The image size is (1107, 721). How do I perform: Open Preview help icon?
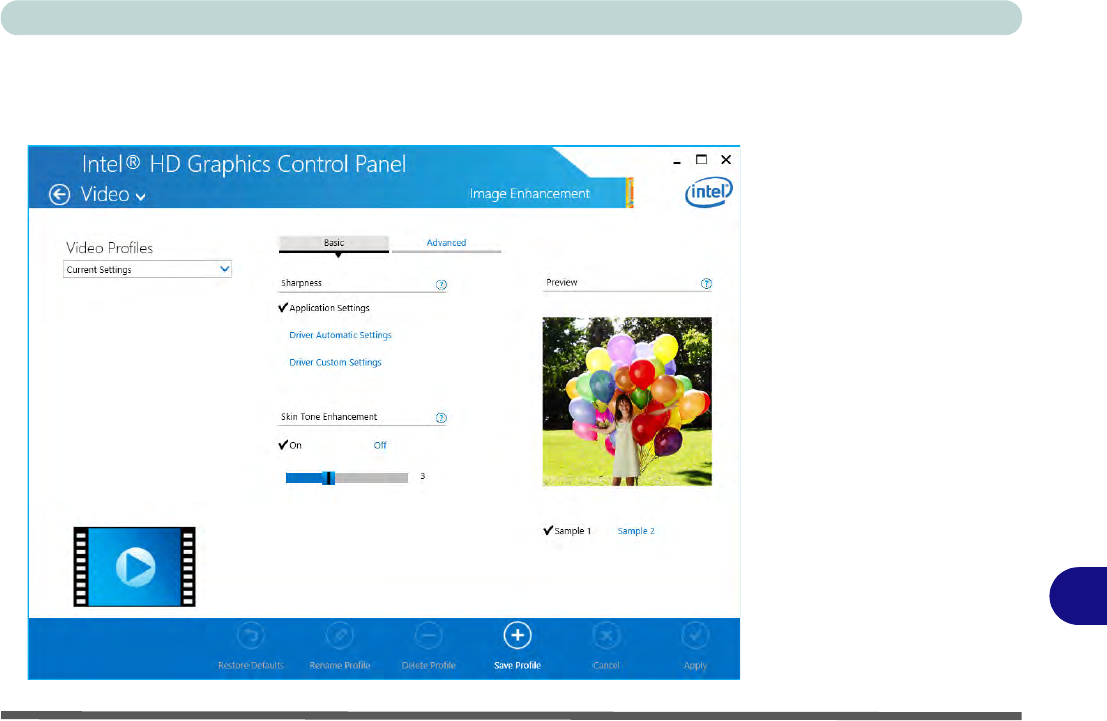(706, 283)
